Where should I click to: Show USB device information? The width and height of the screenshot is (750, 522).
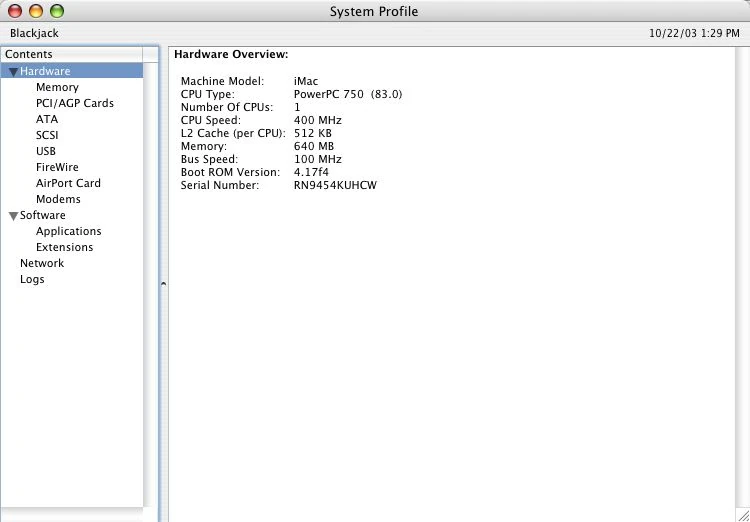pos(46,151)
